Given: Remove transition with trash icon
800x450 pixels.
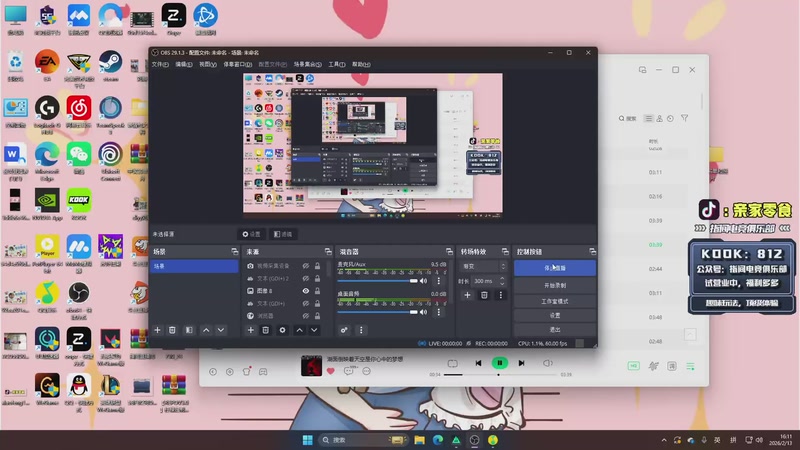Looking at the screenshot, I should click(x=484, y=295).
